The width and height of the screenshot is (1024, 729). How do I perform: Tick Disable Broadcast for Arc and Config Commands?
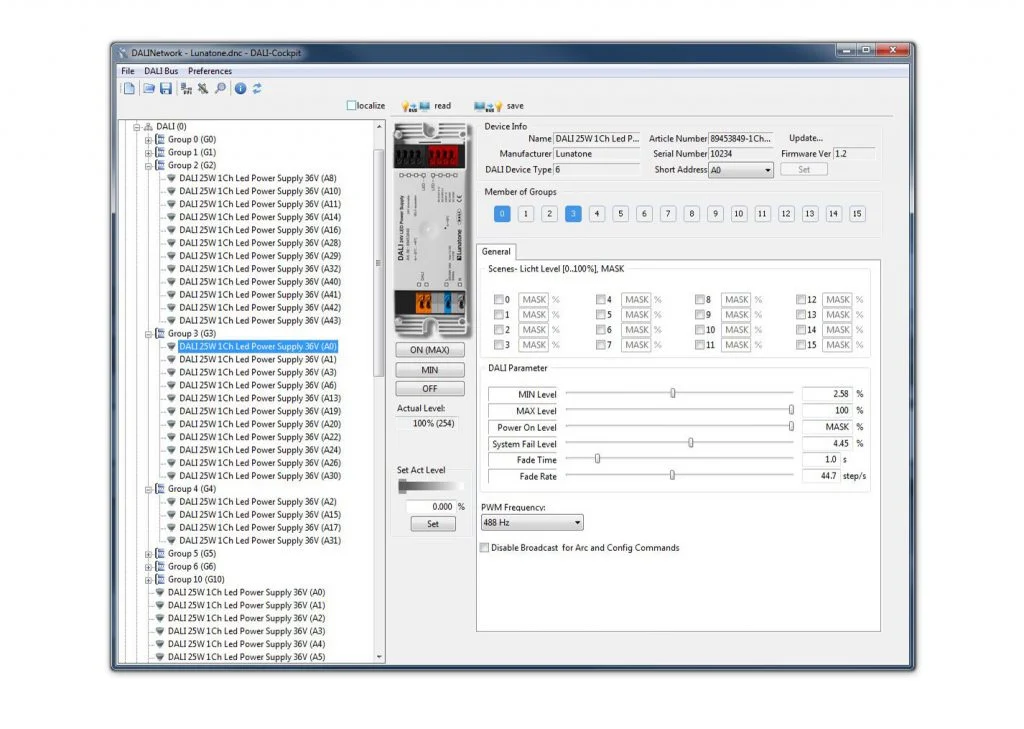[484, 547]
